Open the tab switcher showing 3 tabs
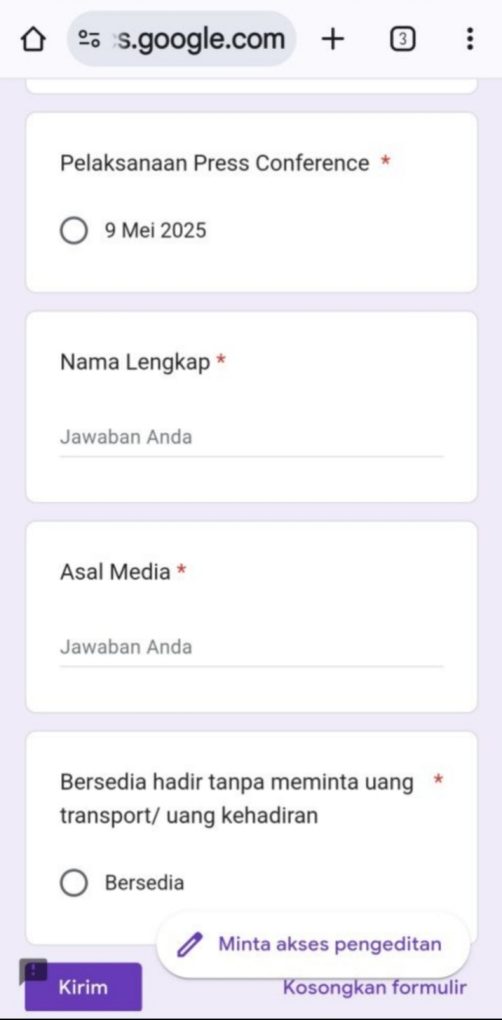 pos(403,40)
